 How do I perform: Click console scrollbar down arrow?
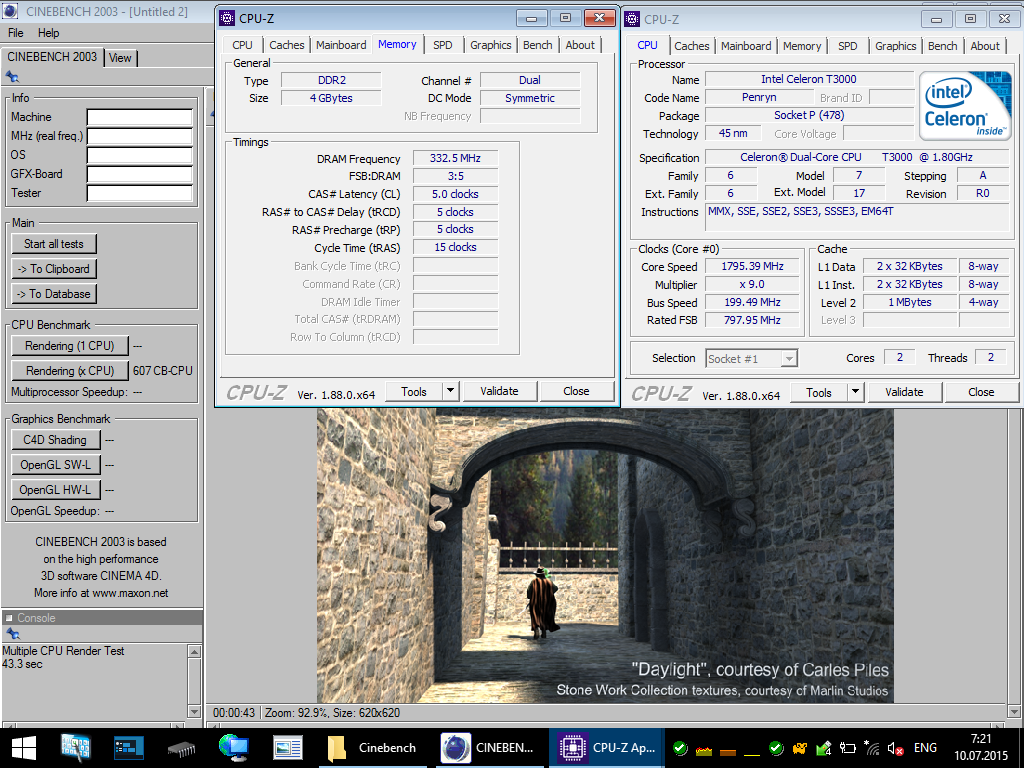(194, 711)
